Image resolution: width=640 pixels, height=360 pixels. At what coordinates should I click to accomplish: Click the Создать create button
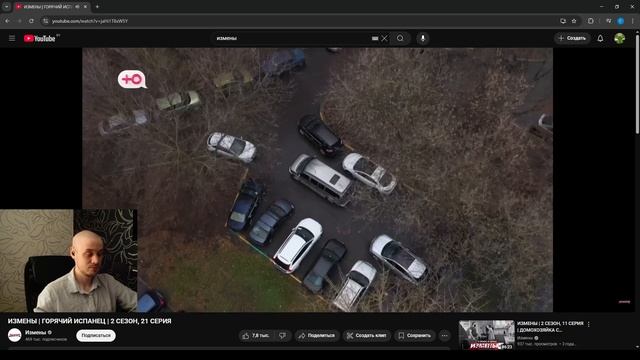pos(572,38)
